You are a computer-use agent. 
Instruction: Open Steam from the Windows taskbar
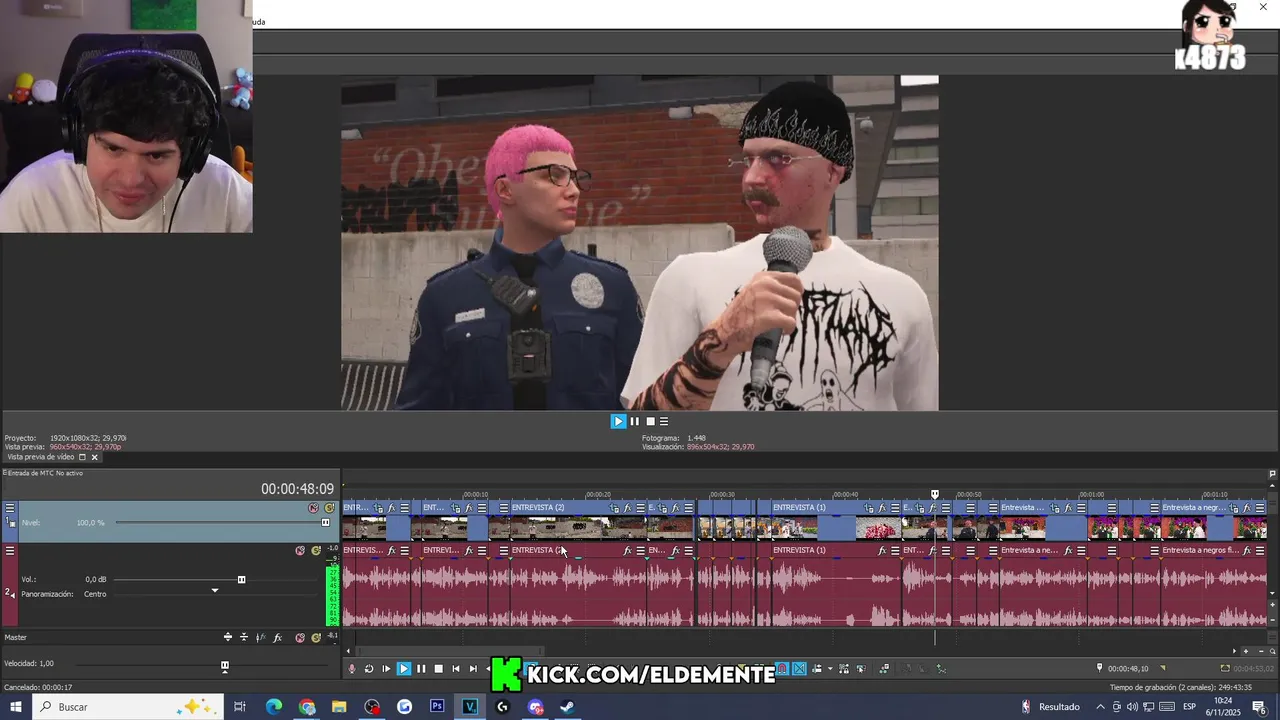click(x=567, y=706)
